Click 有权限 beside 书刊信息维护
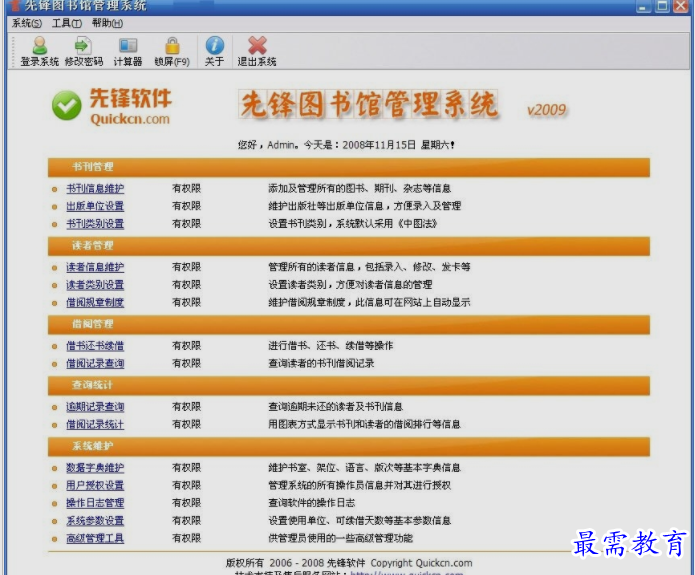 [187, 188]
